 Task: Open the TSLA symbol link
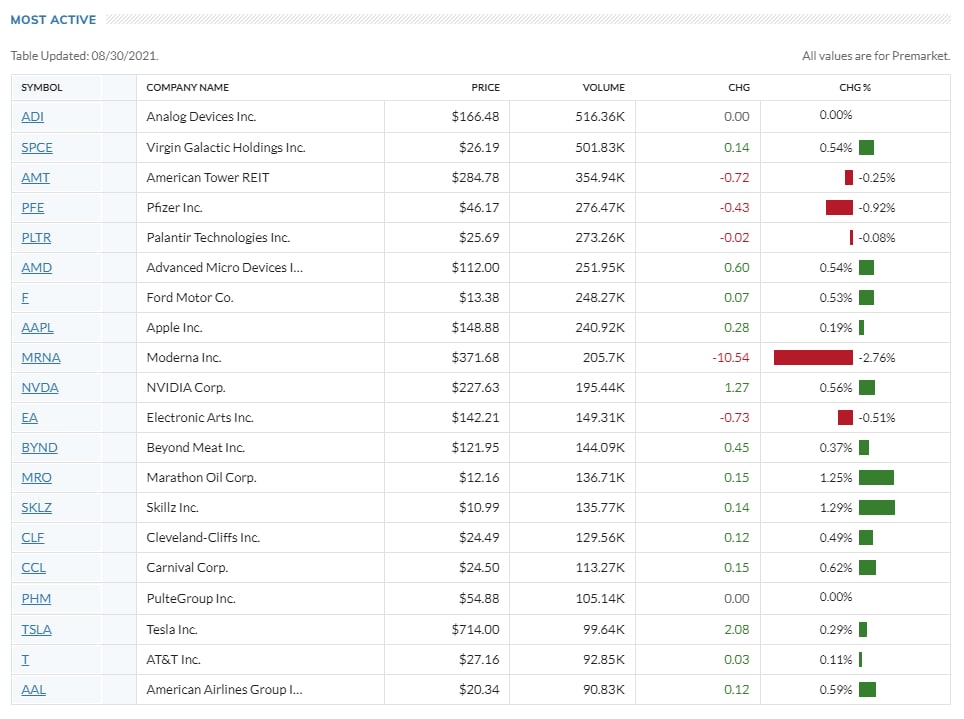(37, 630)
